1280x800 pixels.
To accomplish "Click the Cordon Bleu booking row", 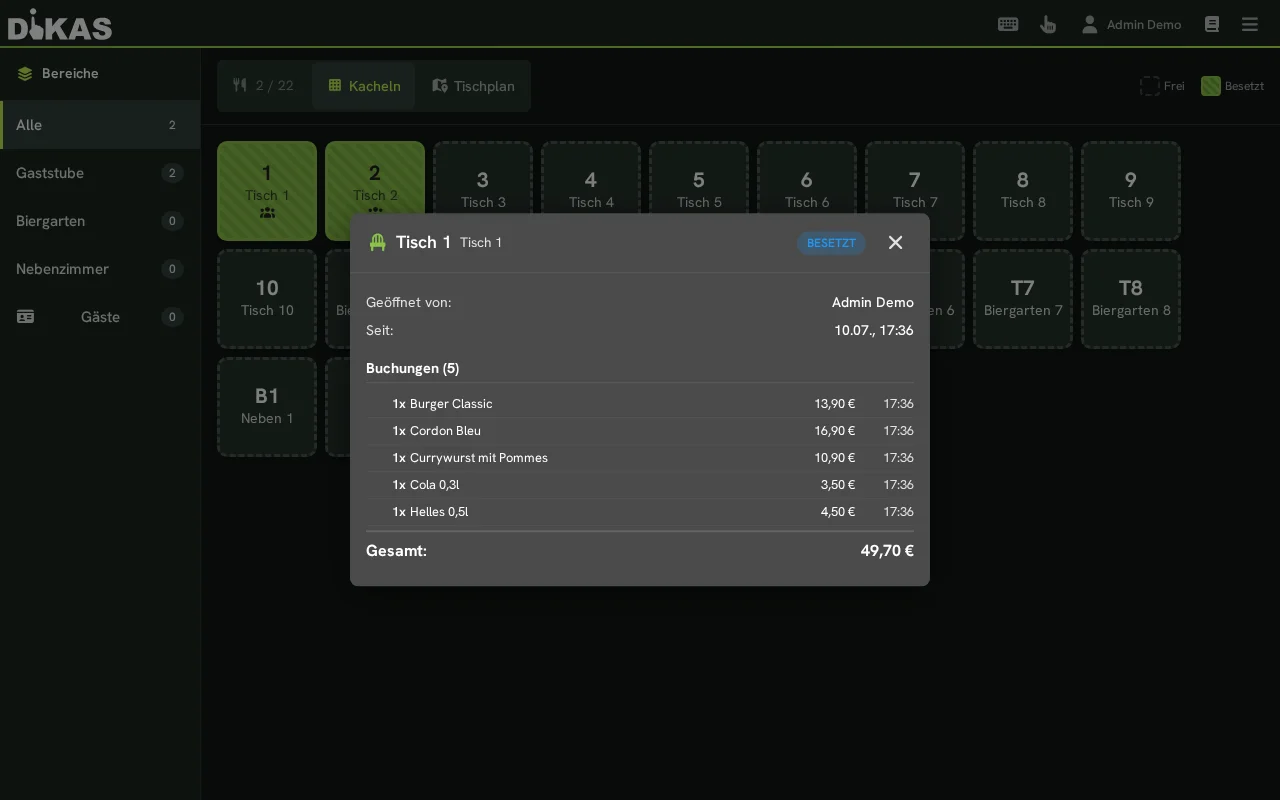I will click(x=640, y=431).
